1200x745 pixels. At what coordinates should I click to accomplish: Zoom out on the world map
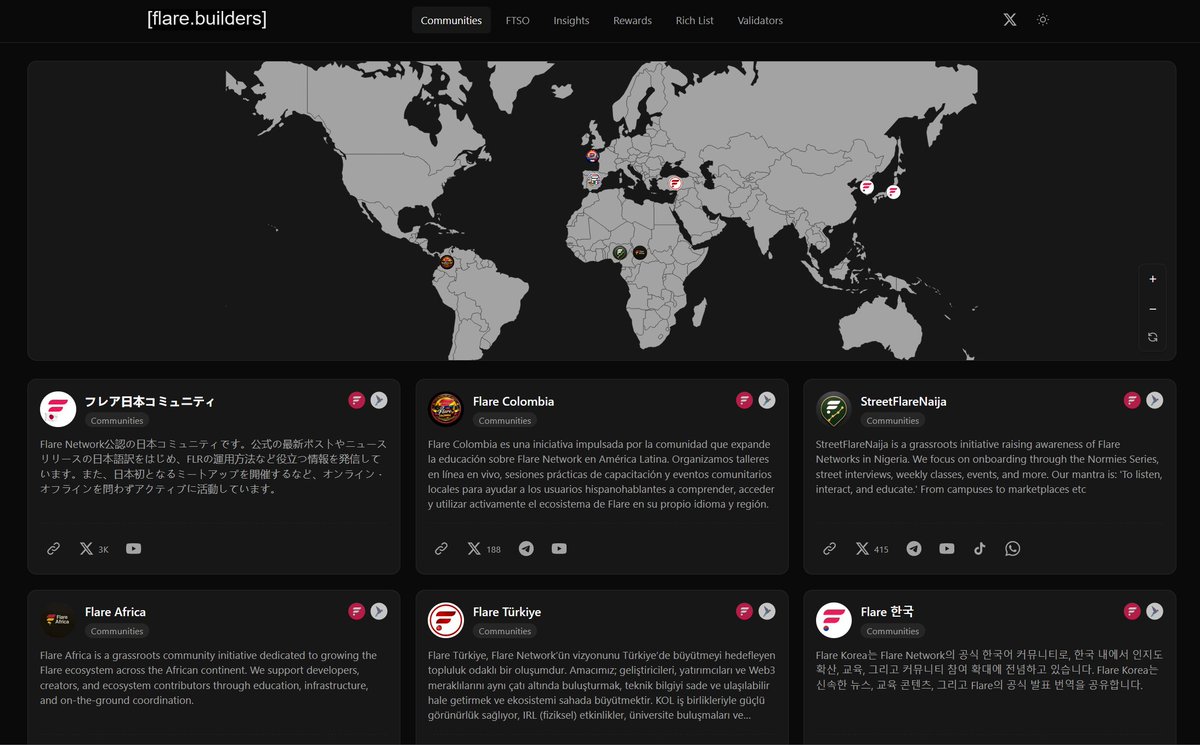[1153, 309]
